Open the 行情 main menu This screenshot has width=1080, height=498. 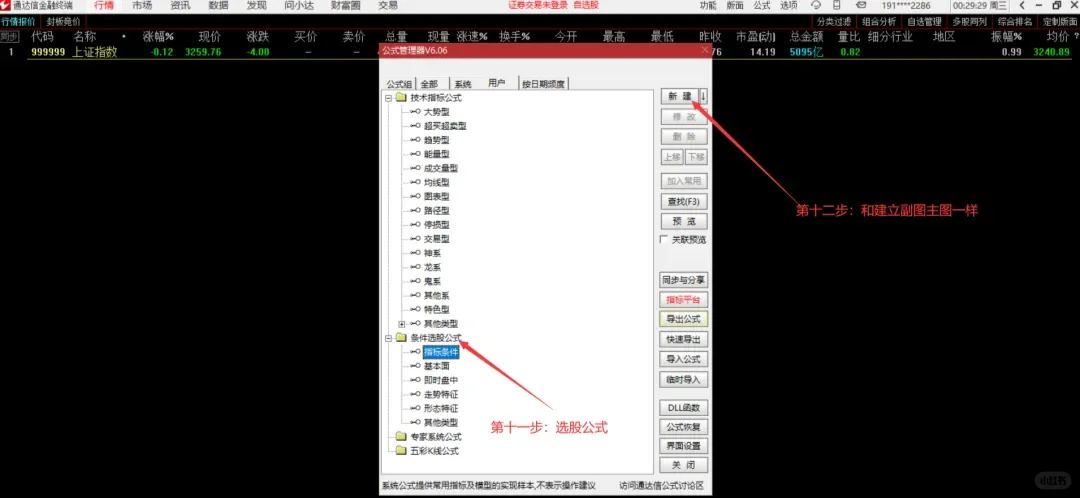tap(104, 6)
